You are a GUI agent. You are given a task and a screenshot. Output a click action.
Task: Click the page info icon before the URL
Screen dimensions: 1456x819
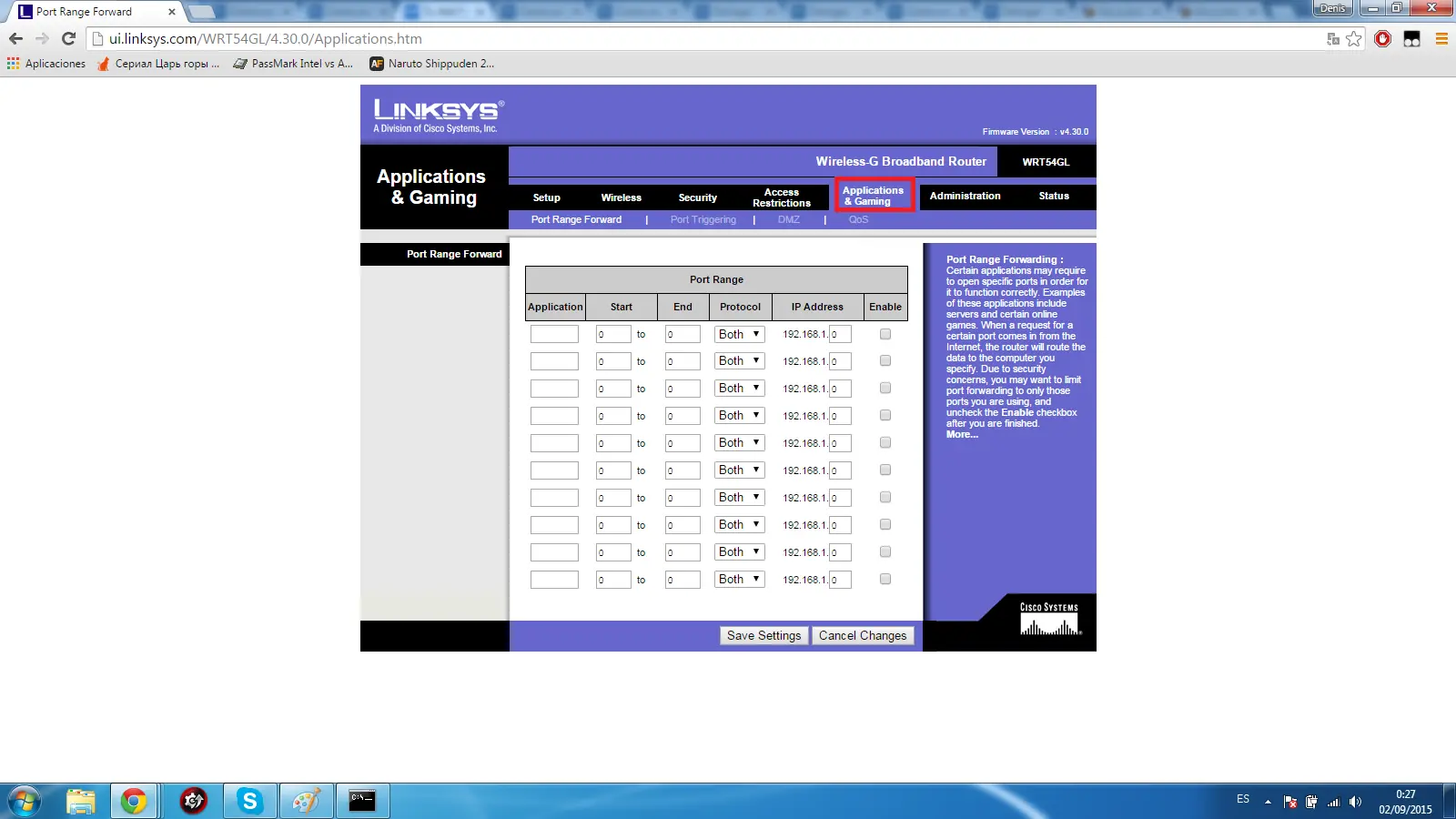98,39
